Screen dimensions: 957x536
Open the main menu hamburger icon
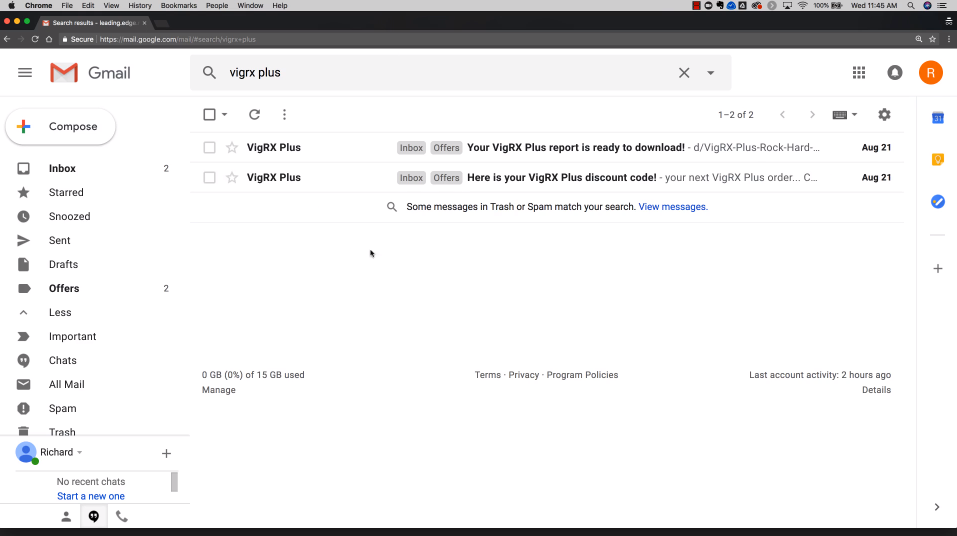(25, 73)
